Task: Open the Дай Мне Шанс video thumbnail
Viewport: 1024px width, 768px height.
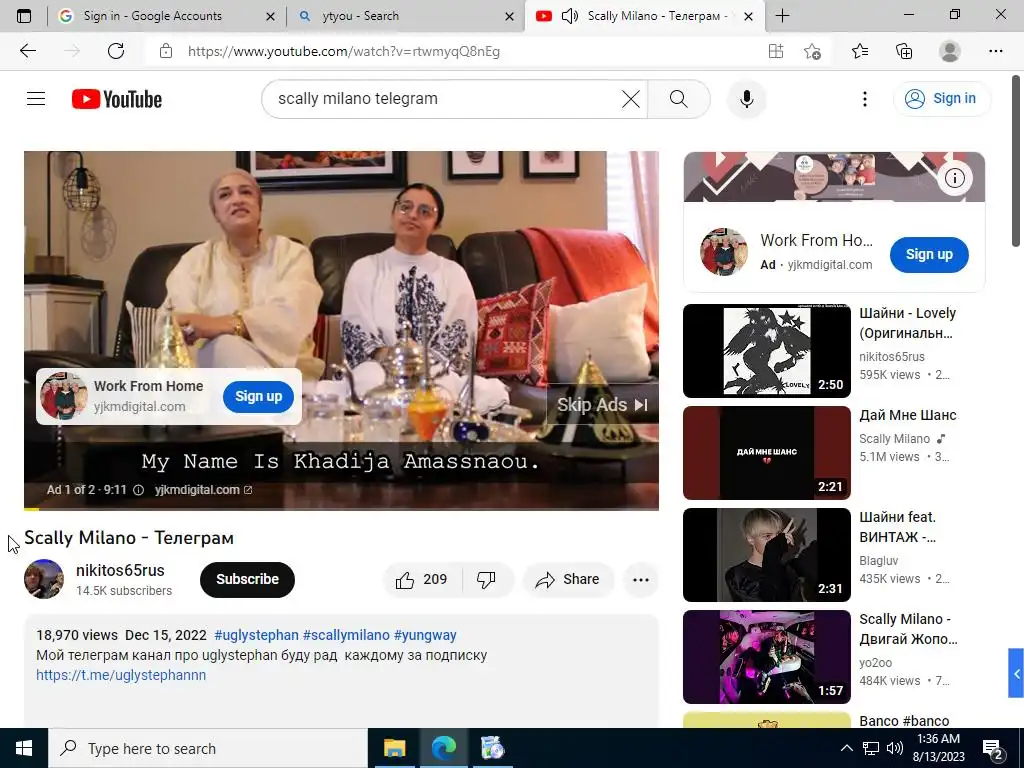Action: point(767,453)
